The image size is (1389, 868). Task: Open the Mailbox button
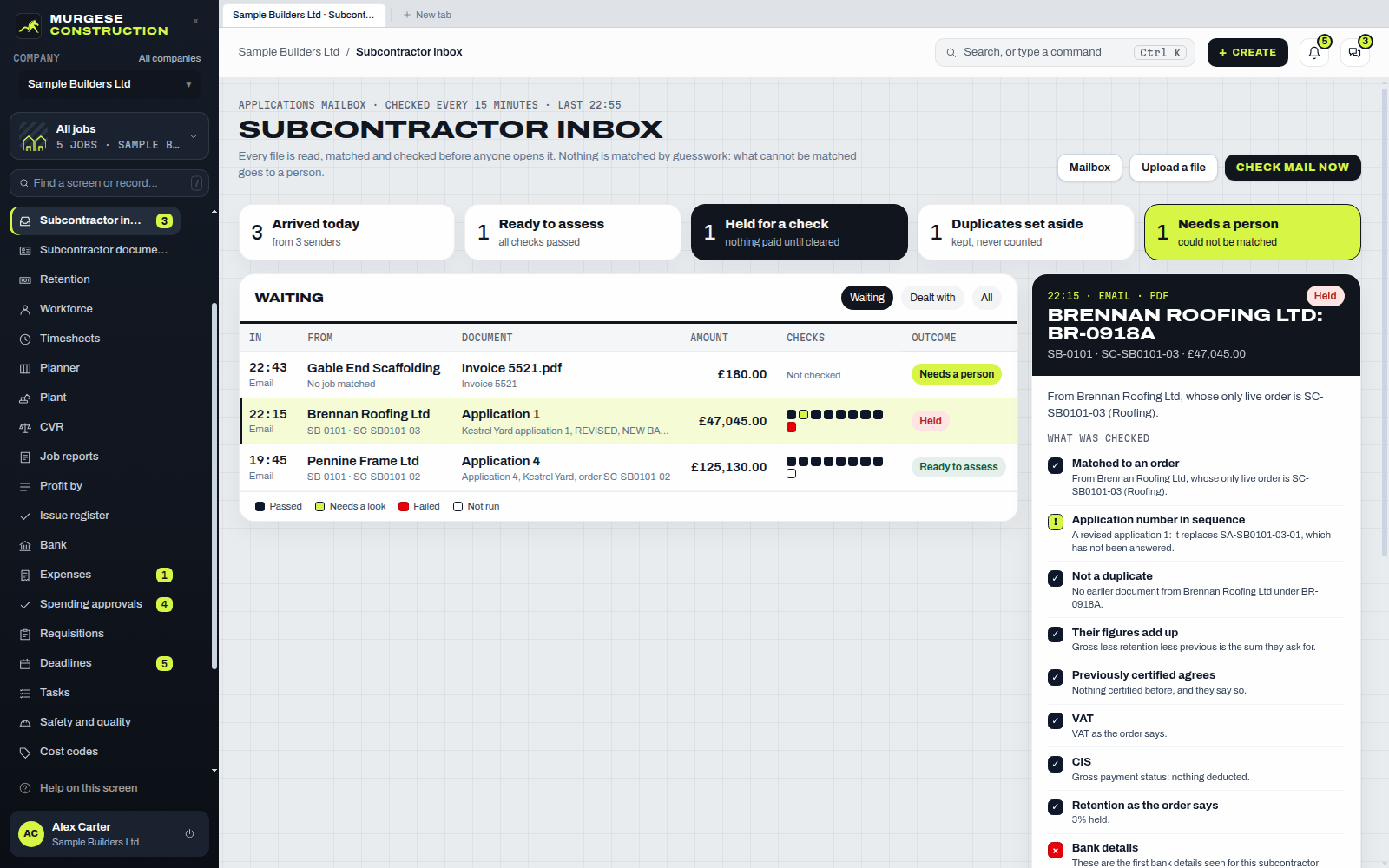[1089, 168]
